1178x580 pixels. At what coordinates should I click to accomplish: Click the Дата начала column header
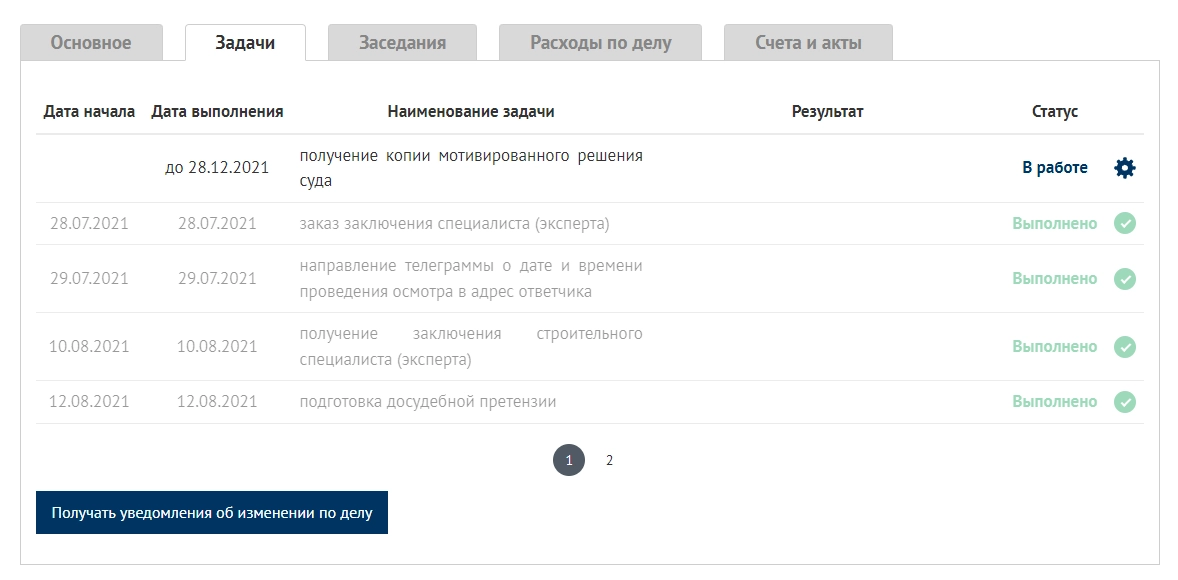click(x=89, y=112)
